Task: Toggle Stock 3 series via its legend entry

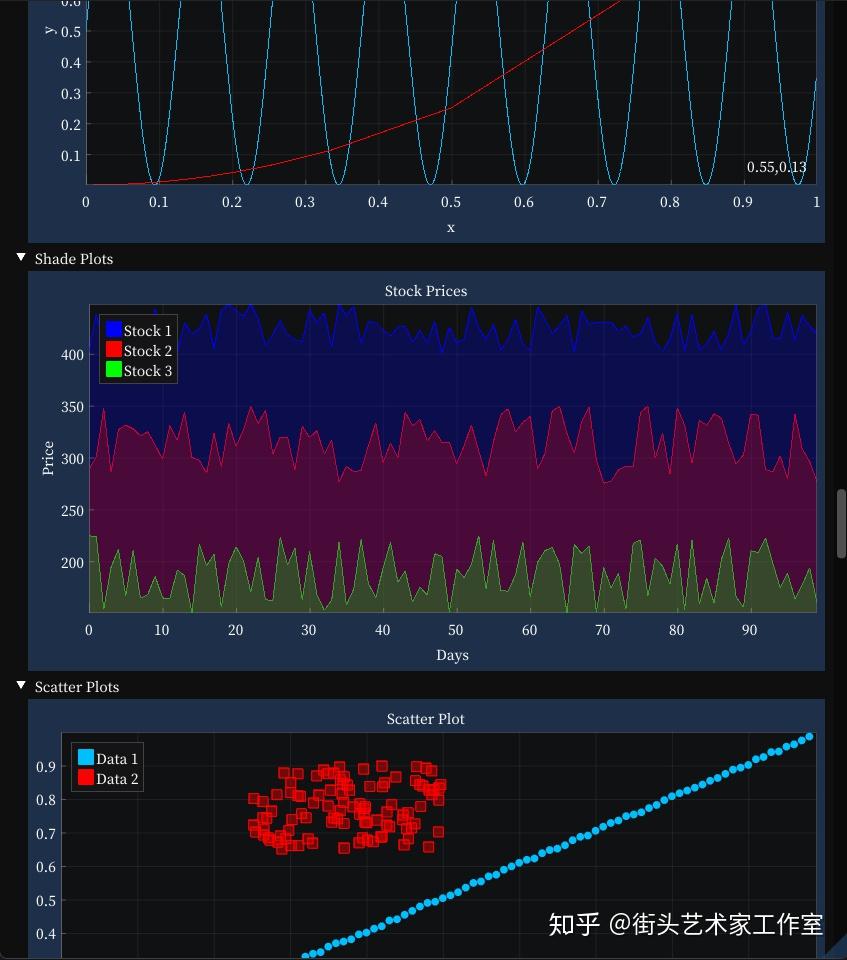Action: 146,370
